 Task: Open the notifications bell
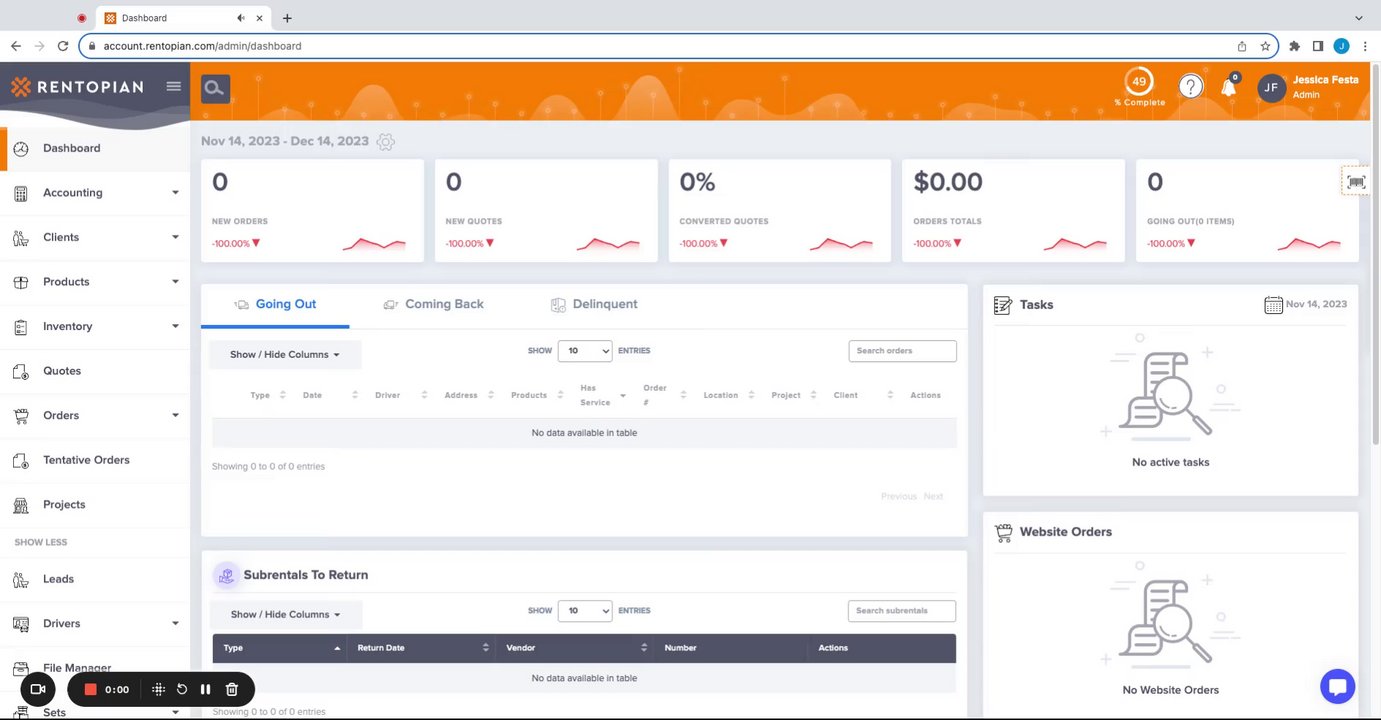(1229, 87)
